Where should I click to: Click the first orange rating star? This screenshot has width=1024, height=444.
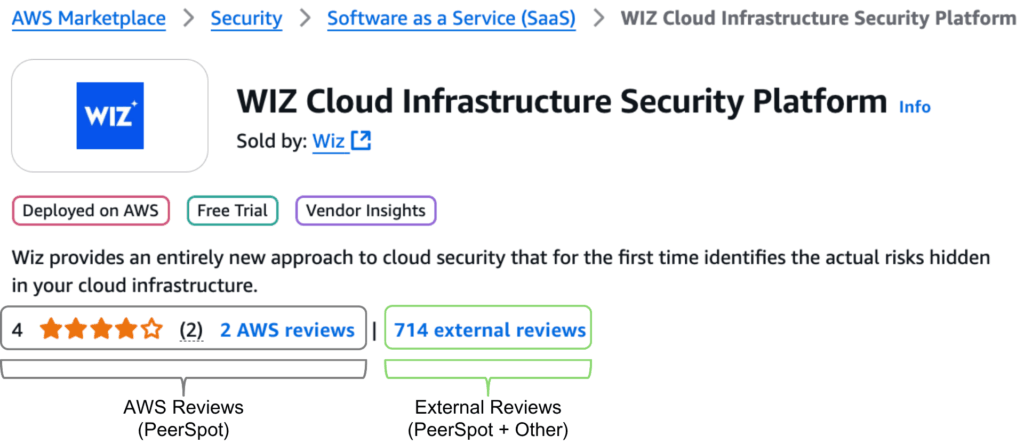click(51, 329)
